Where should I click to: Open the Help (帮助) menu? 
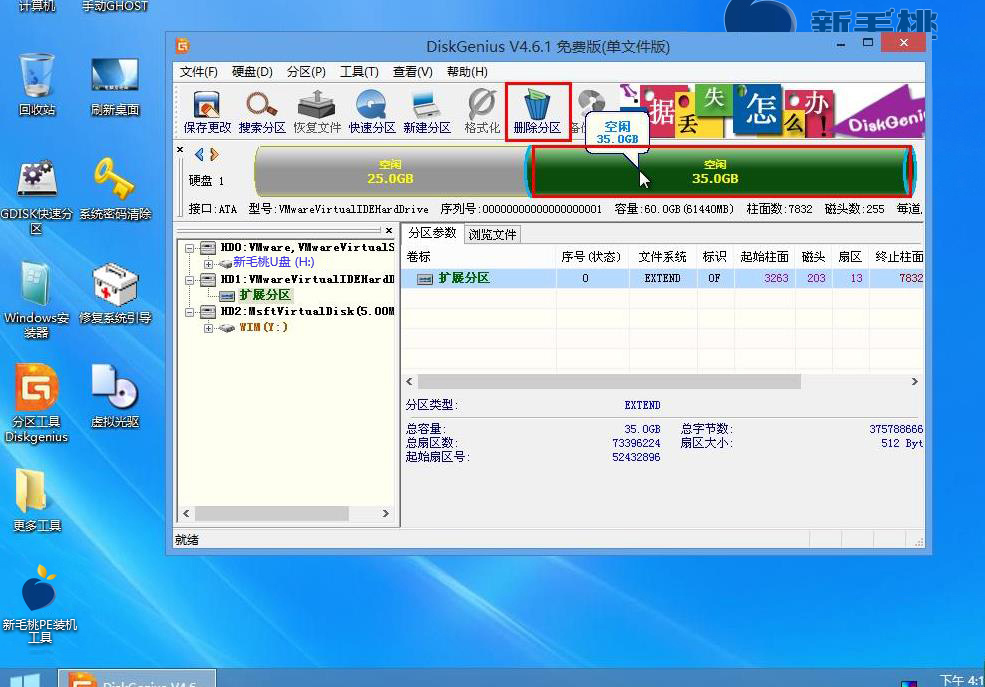(x=467, y=72)
